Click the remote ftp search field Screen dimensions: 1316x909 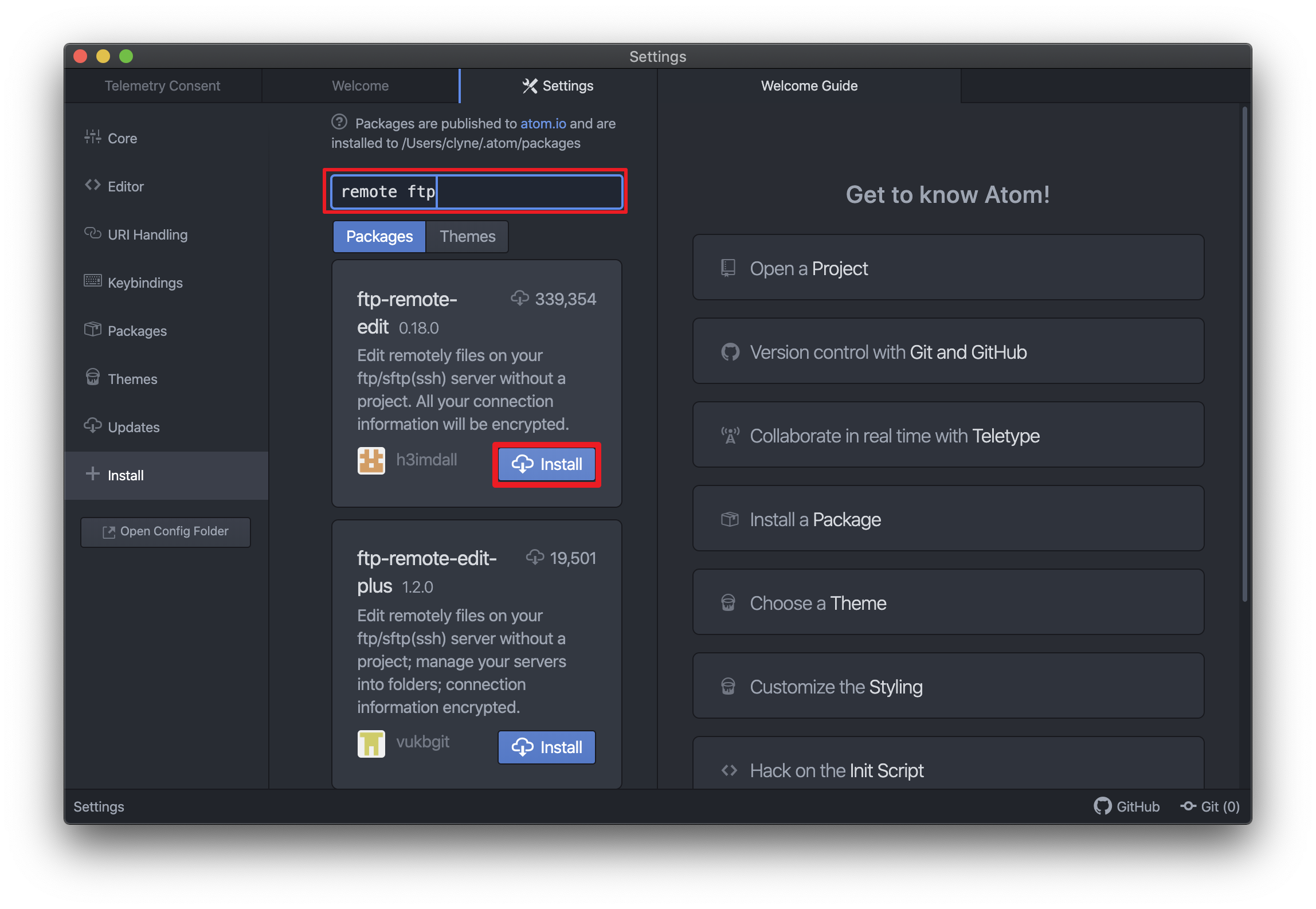pyautogui.click(x=476, y=192)
